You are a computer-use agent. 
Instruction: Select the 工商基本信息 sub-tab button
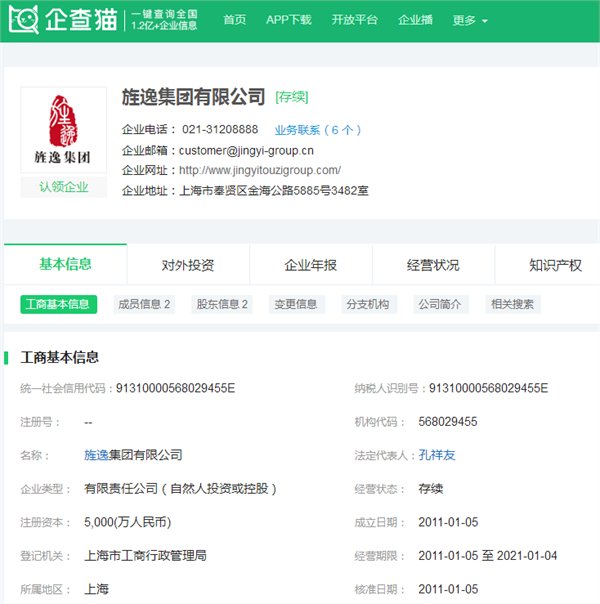click(x=59, y=304)
